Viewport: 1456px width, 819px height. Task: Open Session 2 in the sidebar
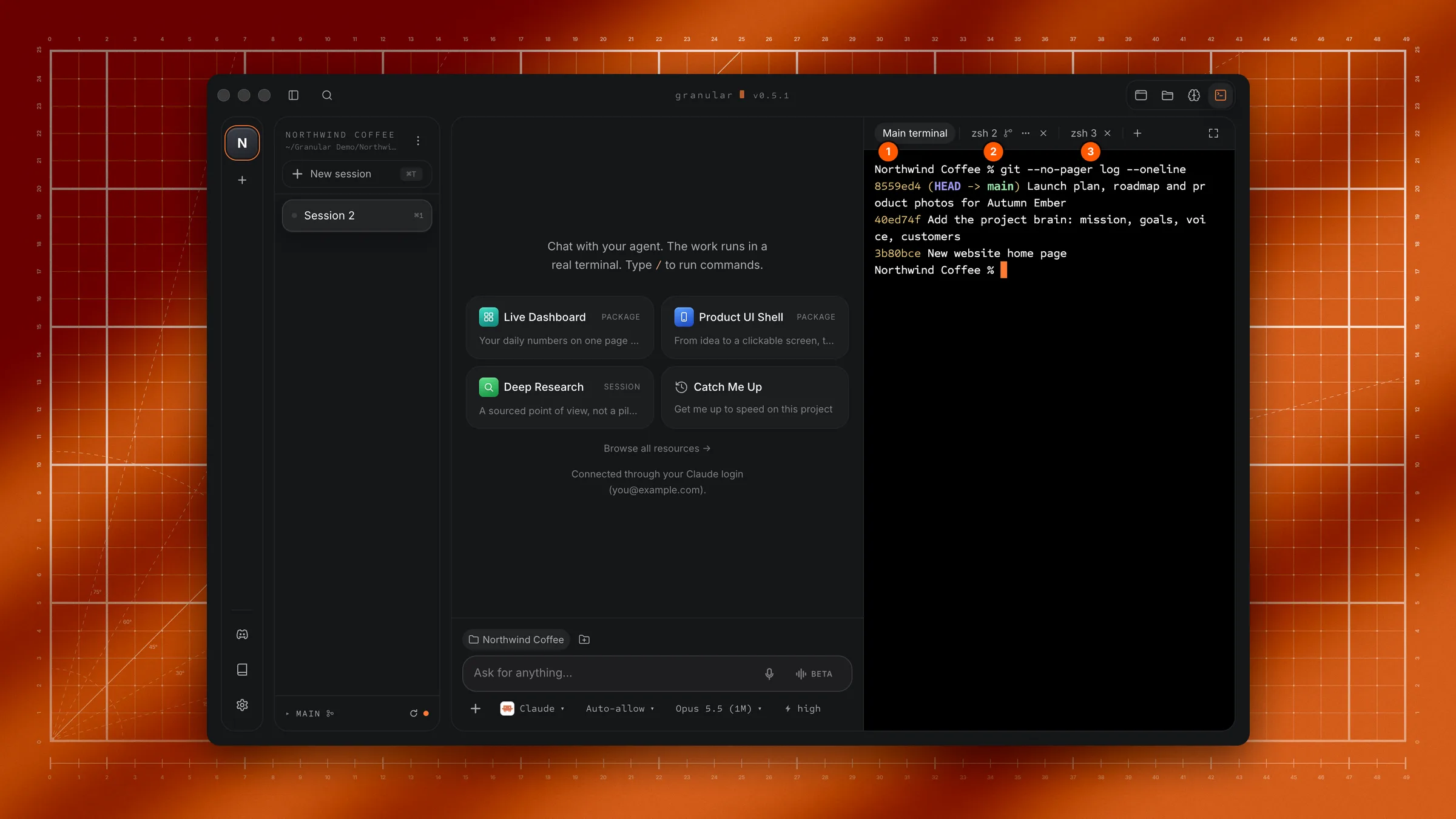pyautogui.click(x=357, y=215)
